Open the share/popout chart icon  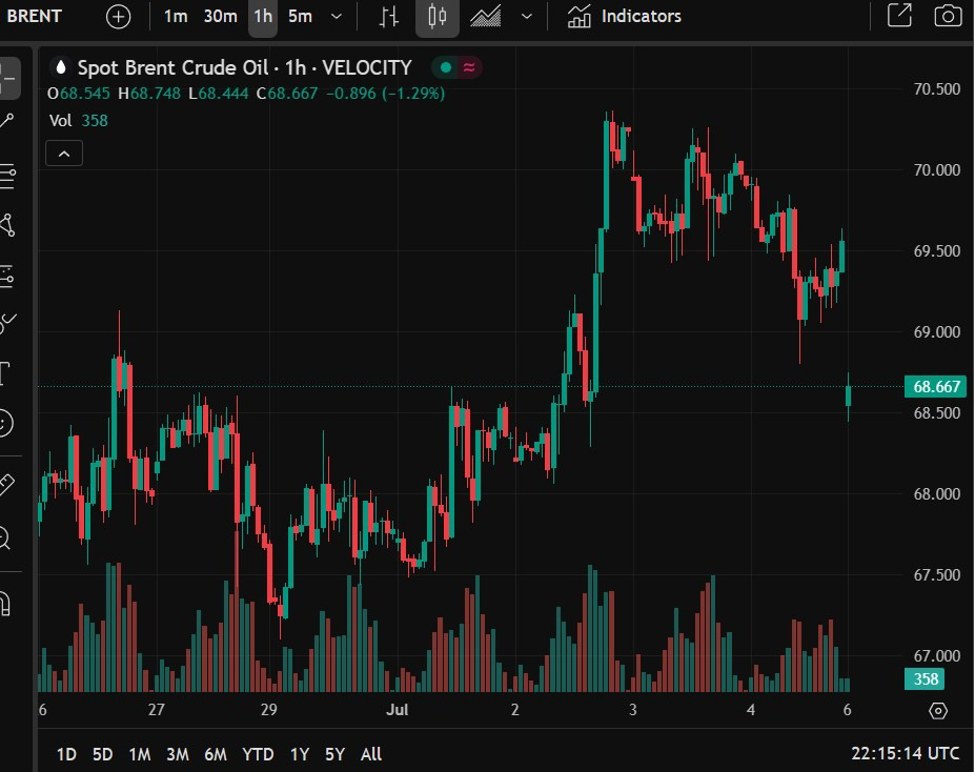(899, 16)
